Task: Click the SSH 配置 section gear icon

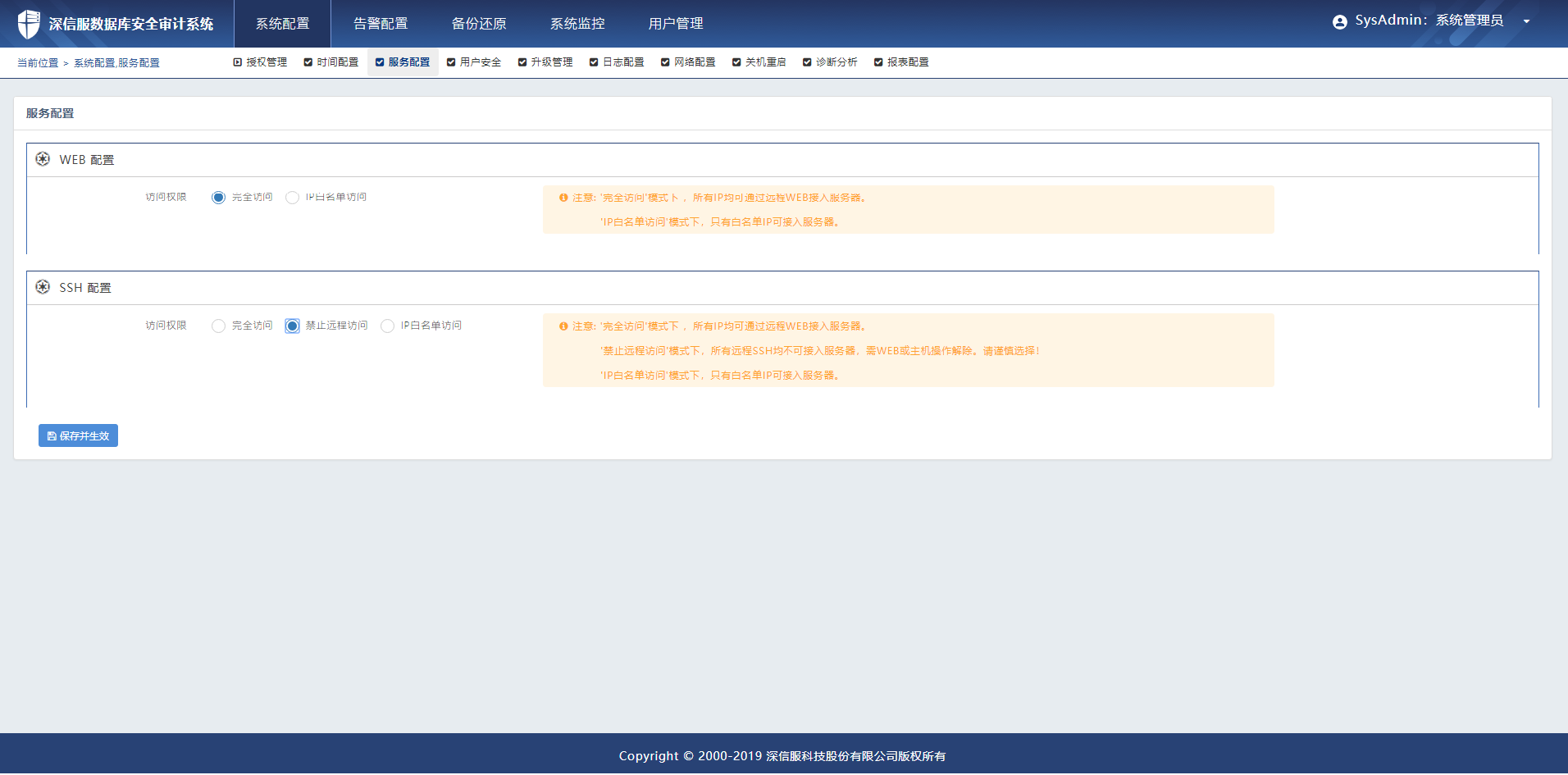Action: tap(43, 287)
